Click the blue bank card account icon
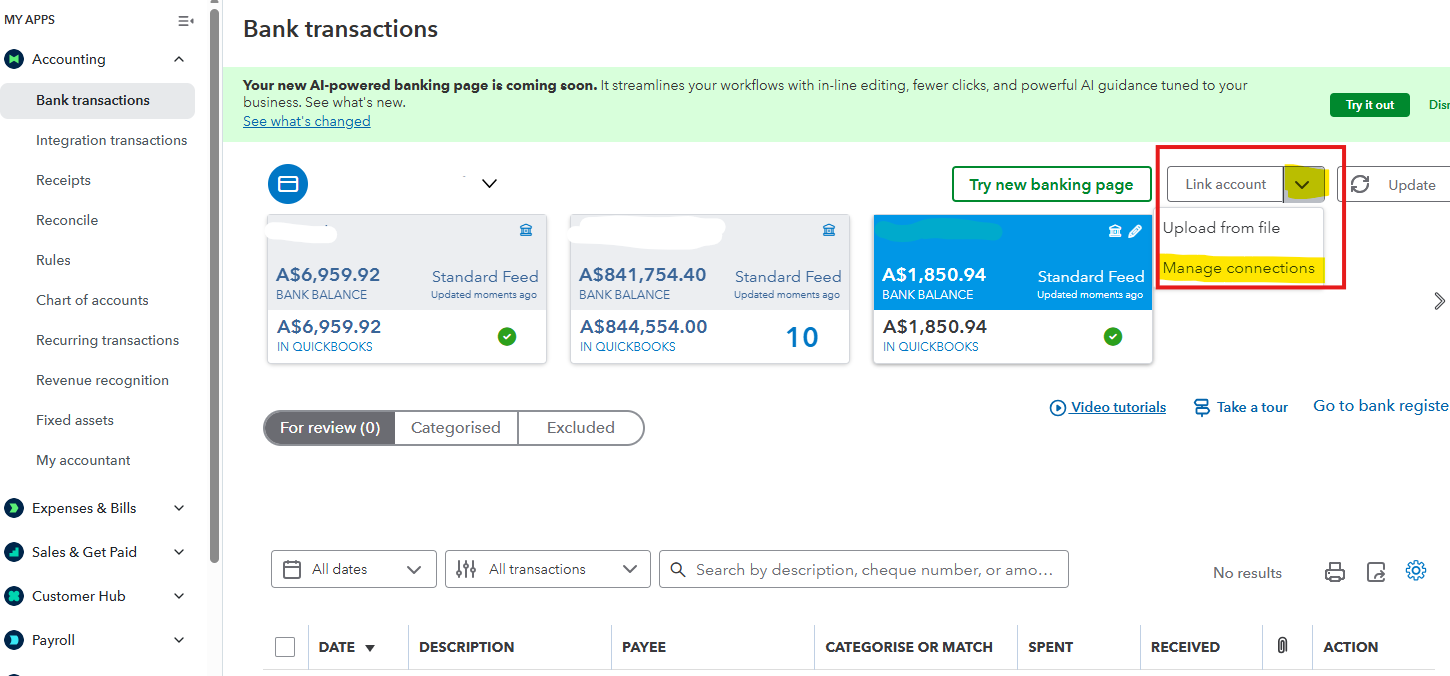Image resolution: width=1450 pixels, height=676 pixels. [x=288, y=184]
